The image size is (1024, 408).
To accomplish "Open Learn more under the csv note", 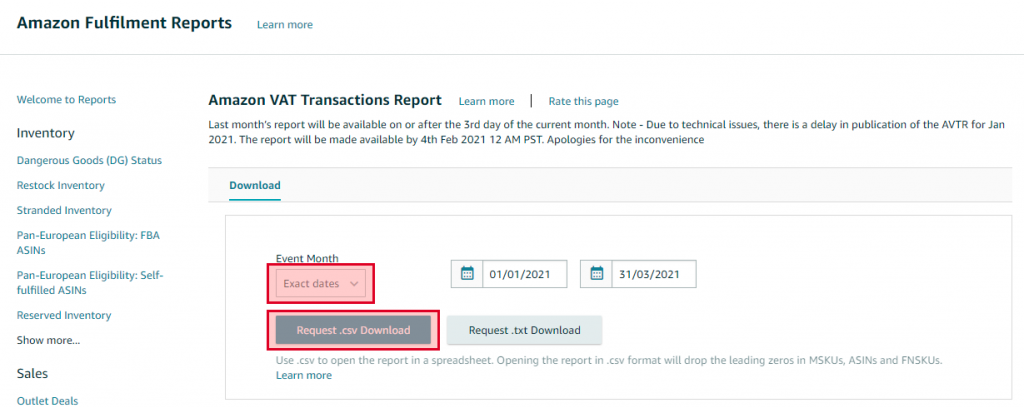I will [x=304, y=375].
